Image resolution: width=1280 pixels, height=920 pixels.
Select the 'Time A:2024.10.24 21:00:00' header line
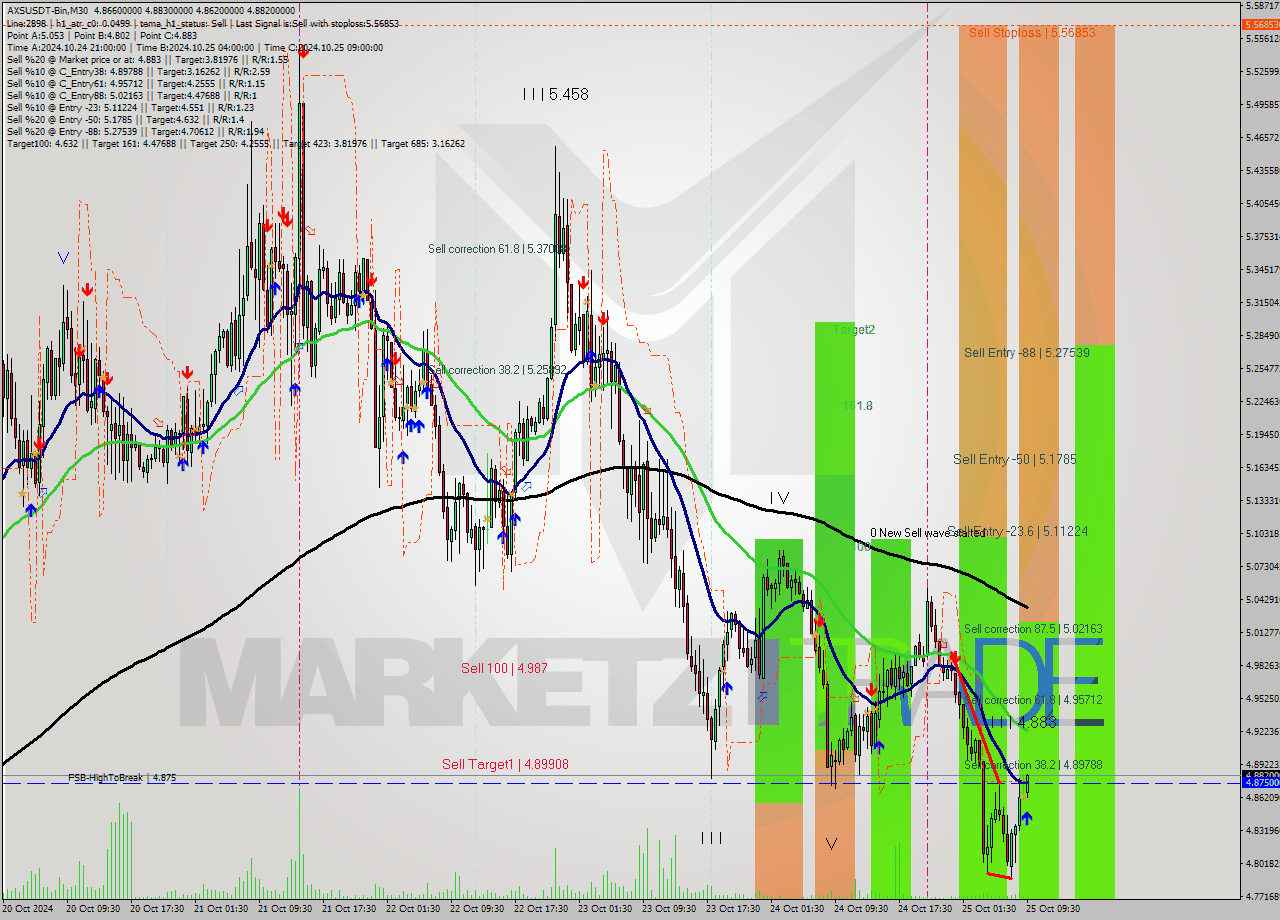pyautogui.click(x=194, y=47)
